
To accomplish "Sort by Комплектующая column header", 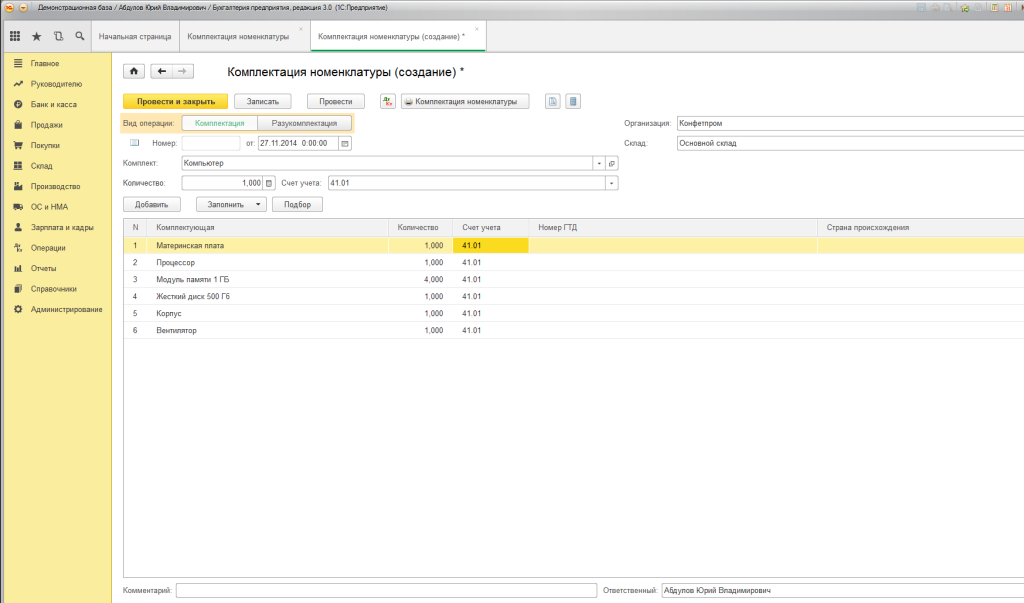I will click(x=268, y=227).
